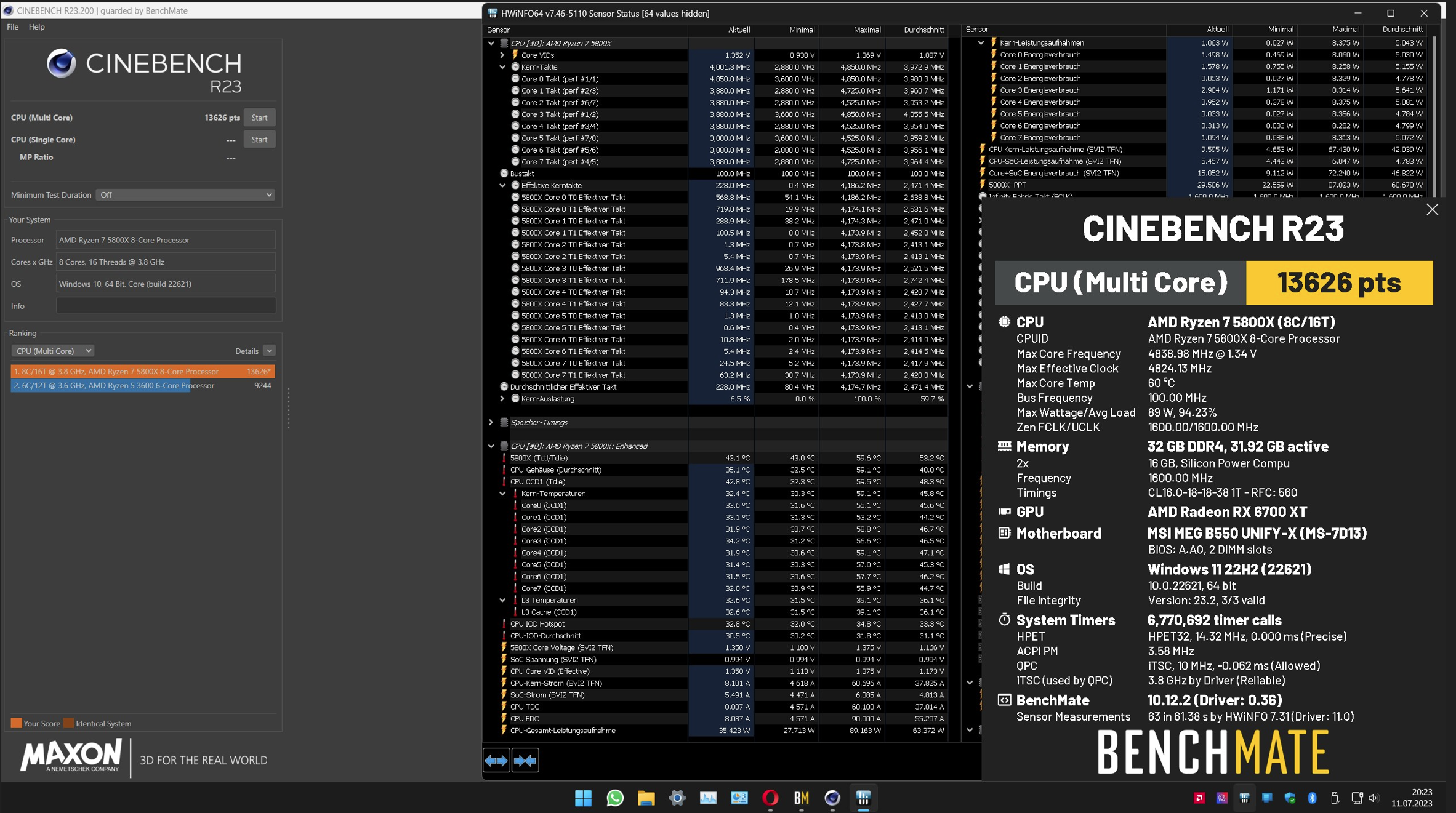Open the Windows Start menu

click(583, 798)
